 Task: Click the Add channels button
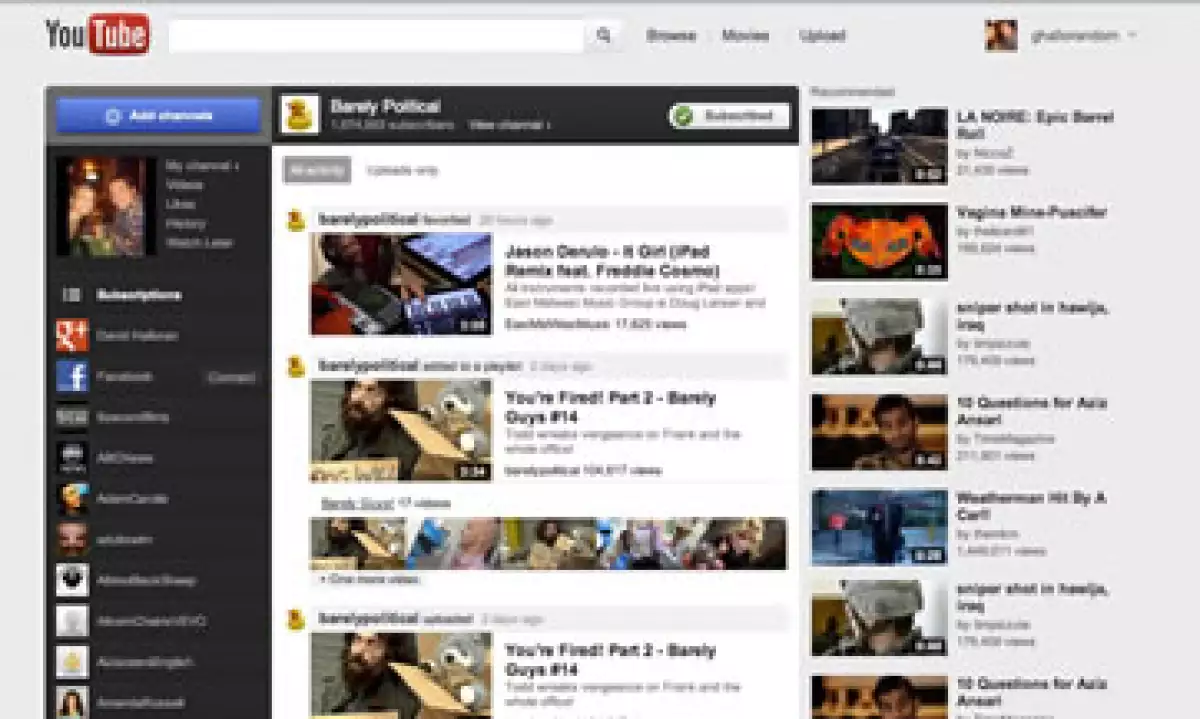click(x=159, y=116)
